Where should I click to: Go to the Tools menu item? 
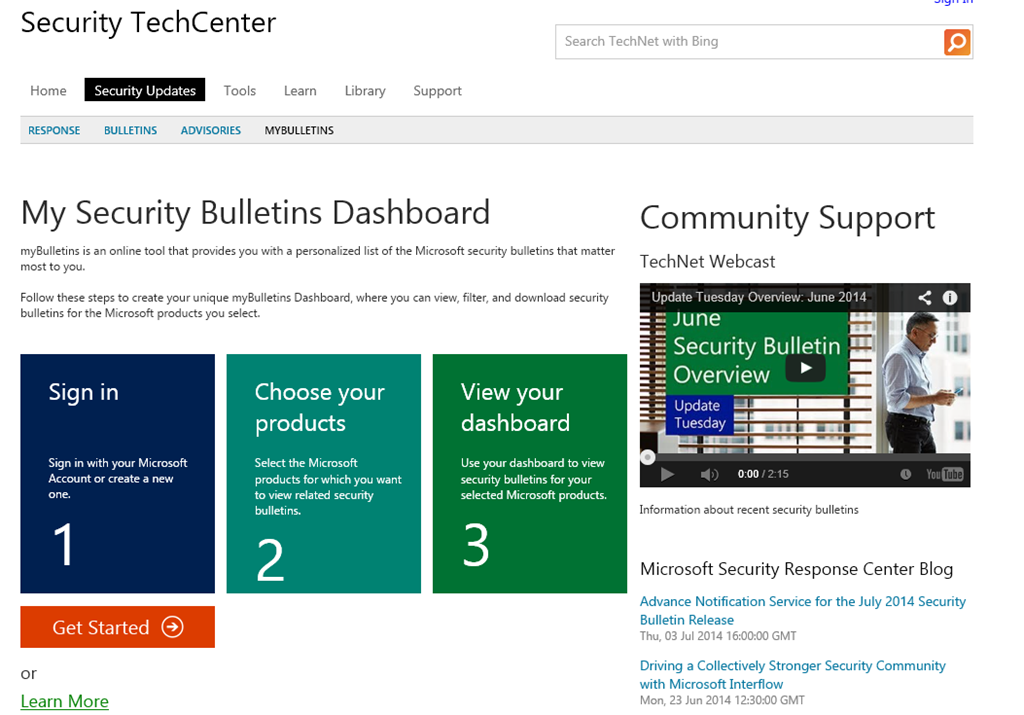click(x=240, y=91)
